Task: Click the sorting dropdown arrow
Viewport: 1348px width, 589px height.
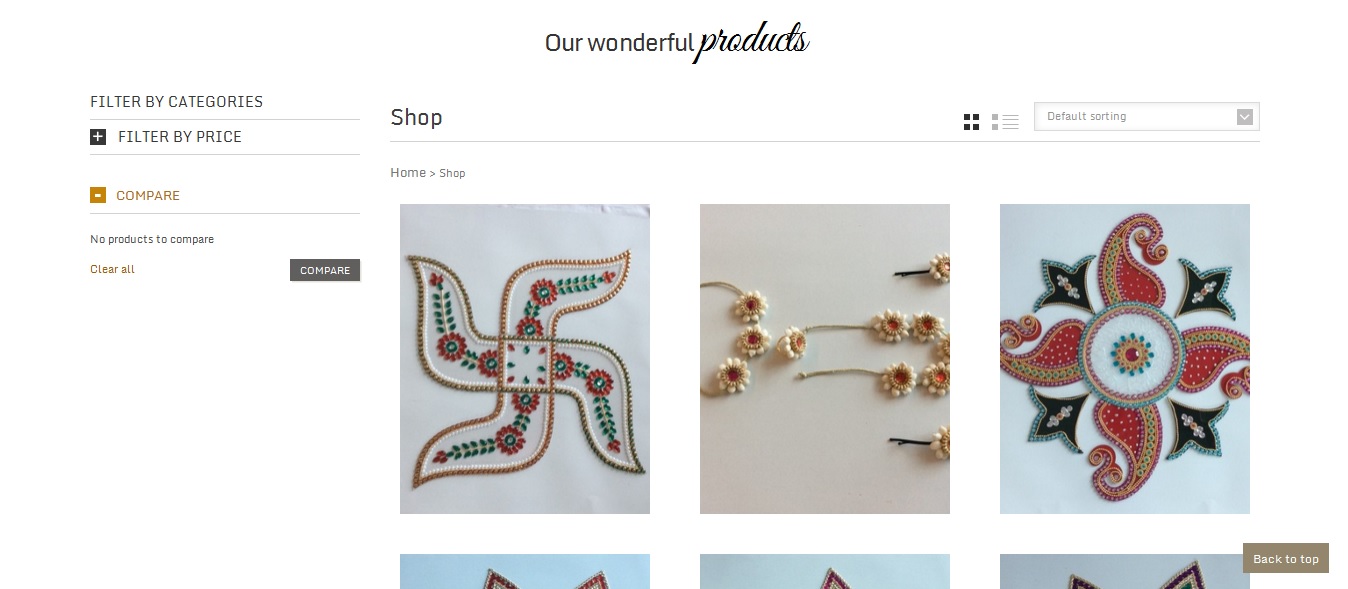Action: 1244,117
